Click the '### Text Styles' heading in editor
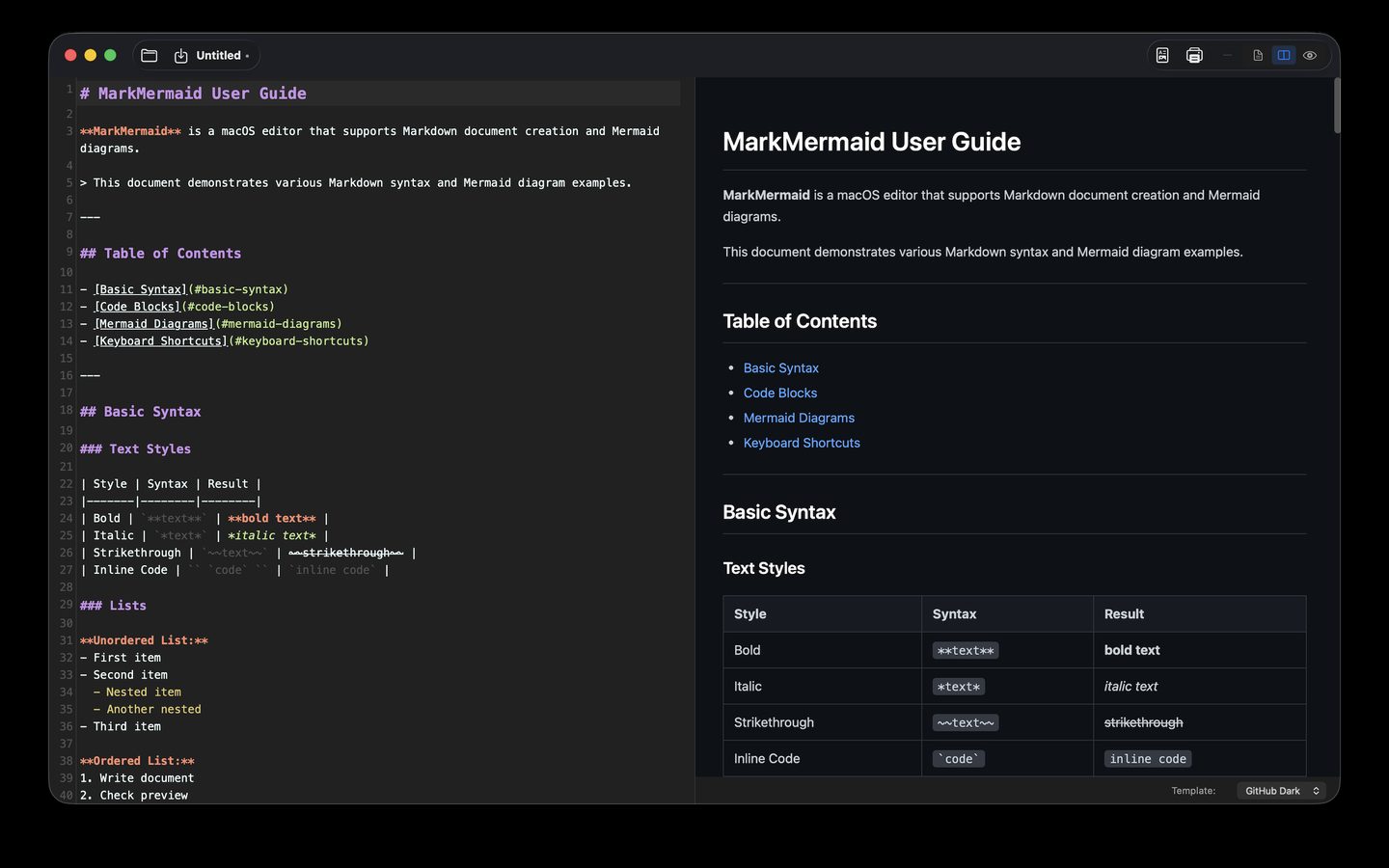The height and width of the screenshot is (868, 1389). coord(135,449)
